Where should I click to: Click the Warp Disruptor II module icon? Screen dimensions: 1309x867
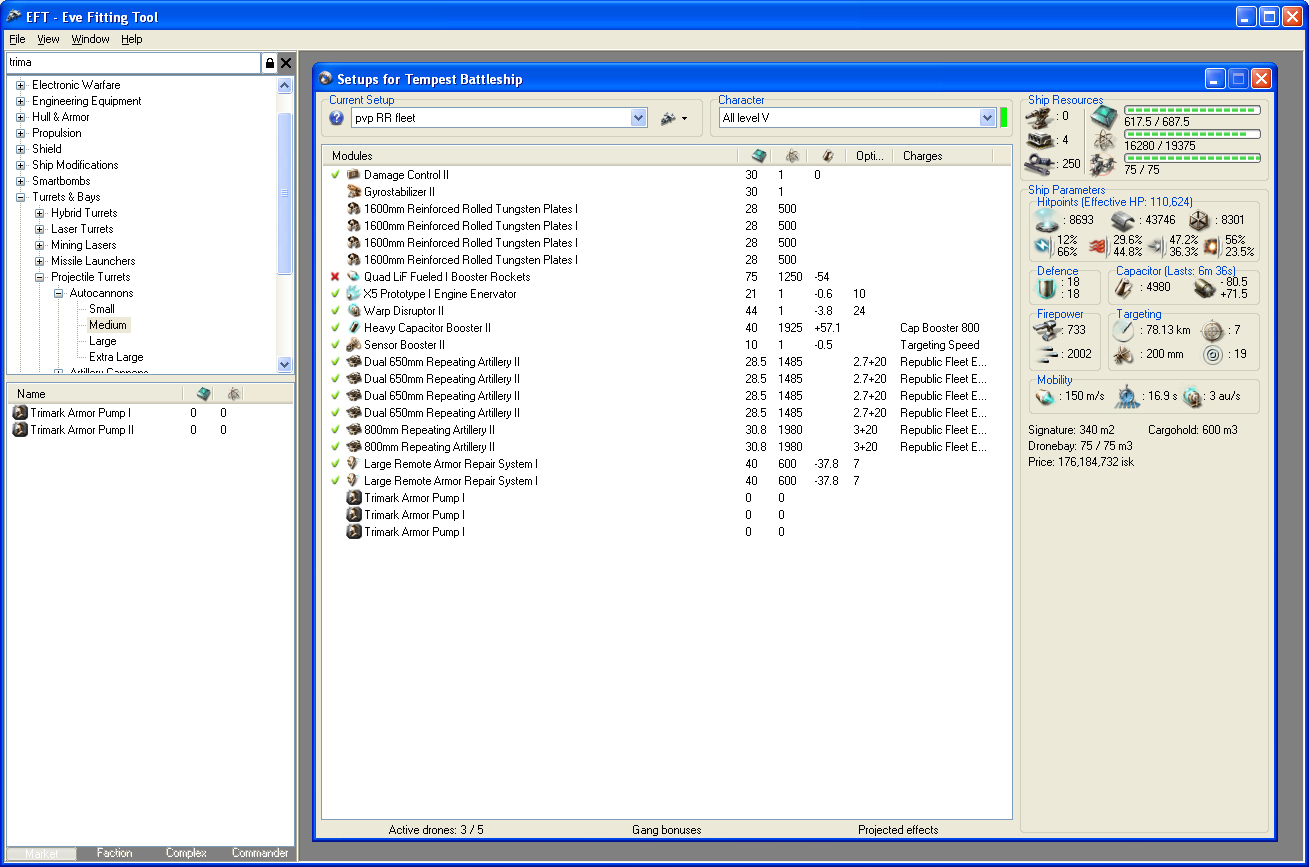(x=353, y=311)
